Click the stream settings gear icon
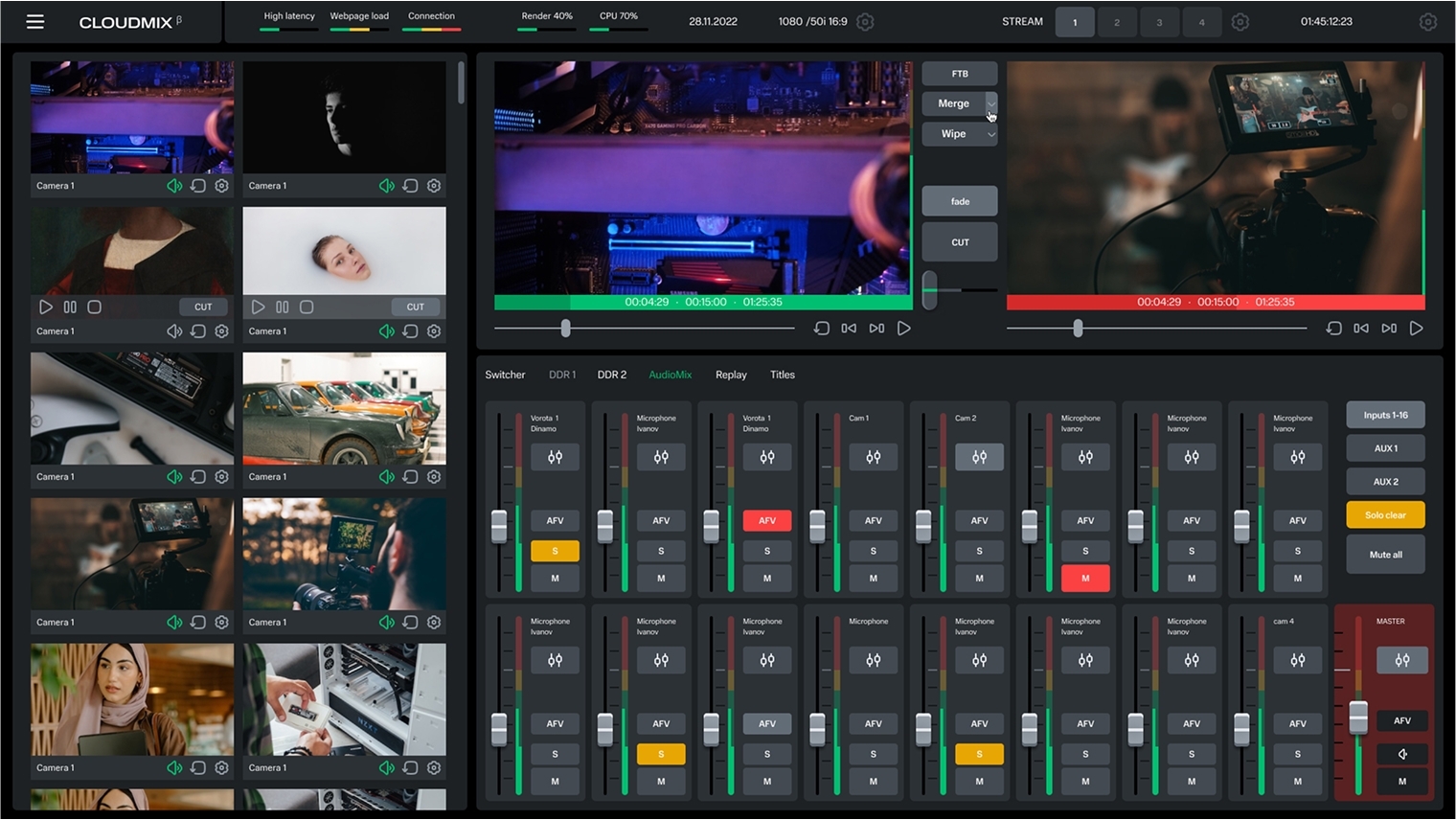This screenshot has width=1456, height=820. pos(1240,21)
